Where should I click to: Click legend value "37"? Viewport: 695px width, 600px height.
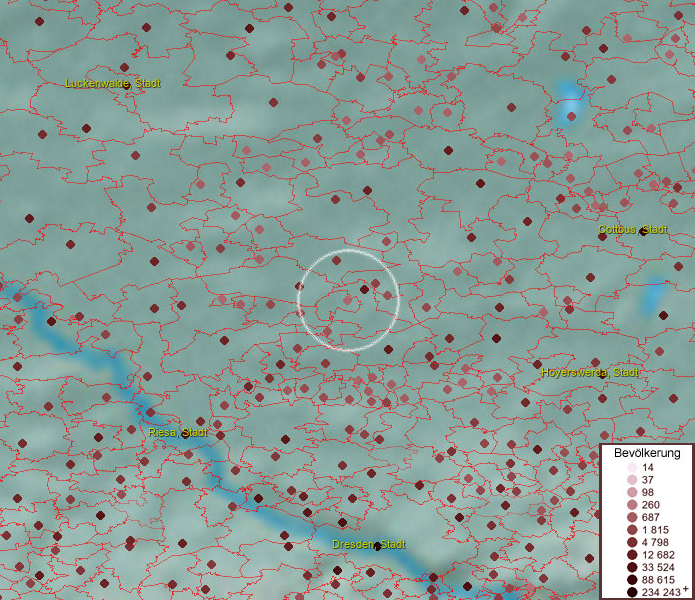[648, 479]
